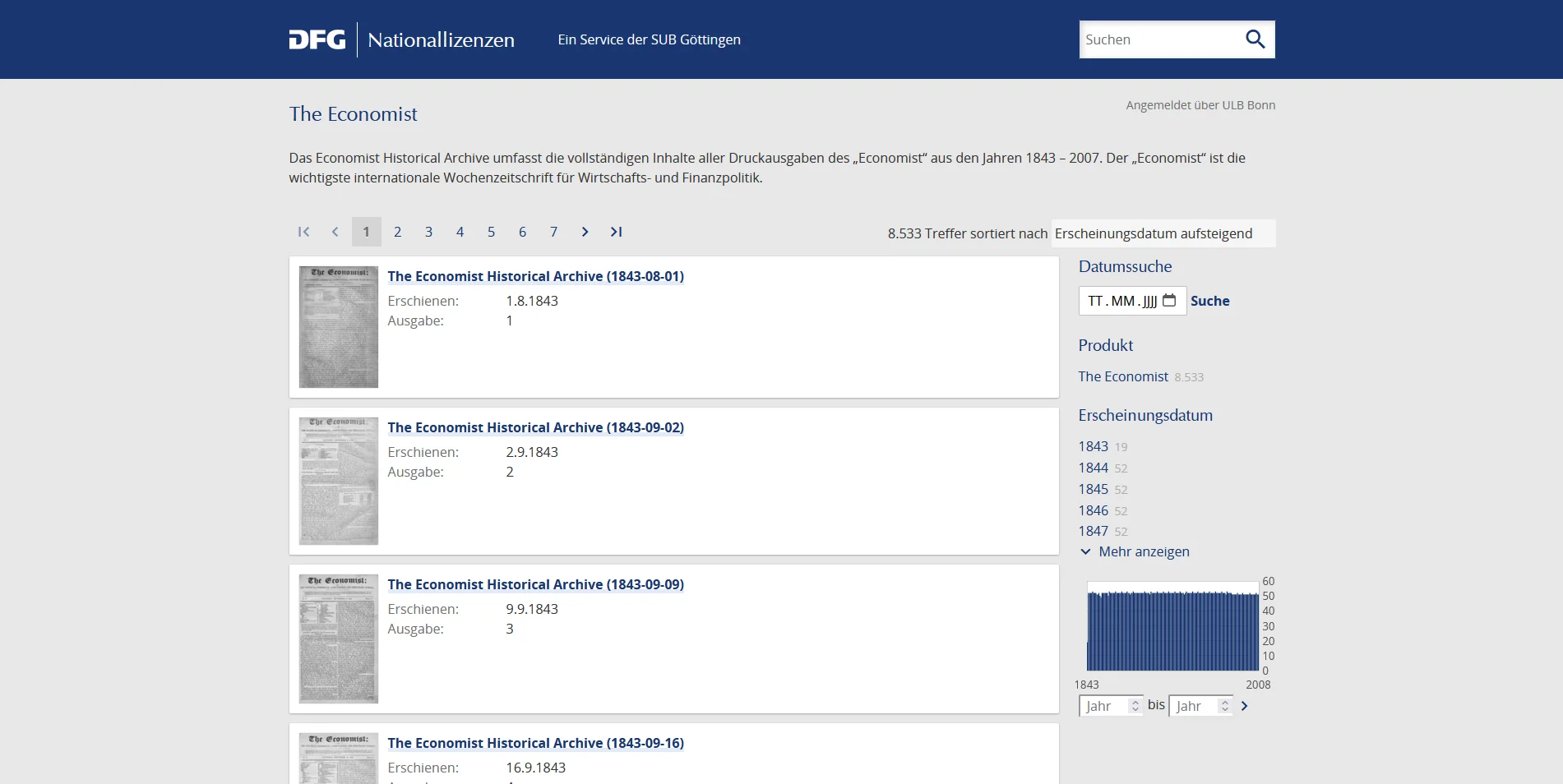1563x784 pixels.
Task: Apply the year range arrow
Action: pyautogui.click(x=1244, y=706)
